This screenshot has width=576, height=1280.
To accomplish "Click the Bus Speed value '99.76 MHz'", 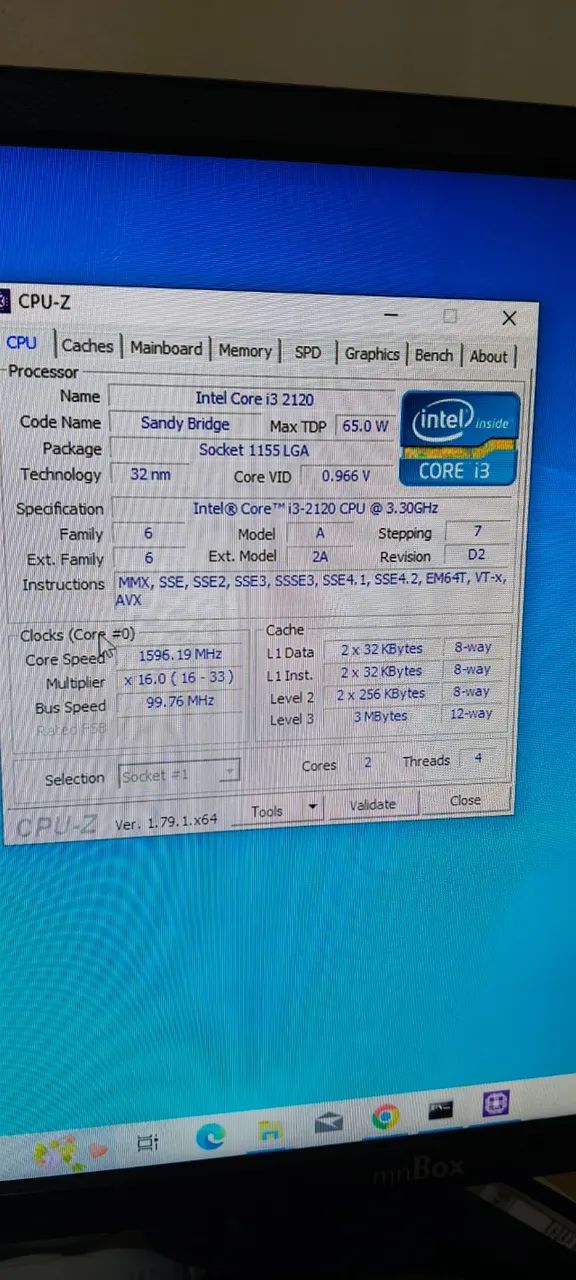I will (180, 702).
